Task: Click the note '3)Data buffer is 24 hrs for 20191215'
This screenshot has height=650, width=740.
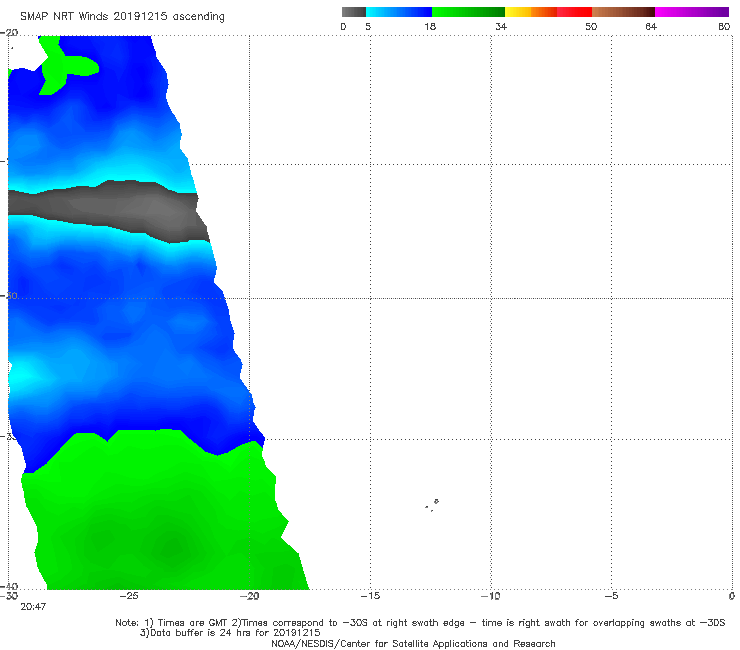Action: (x=230, y=633)
